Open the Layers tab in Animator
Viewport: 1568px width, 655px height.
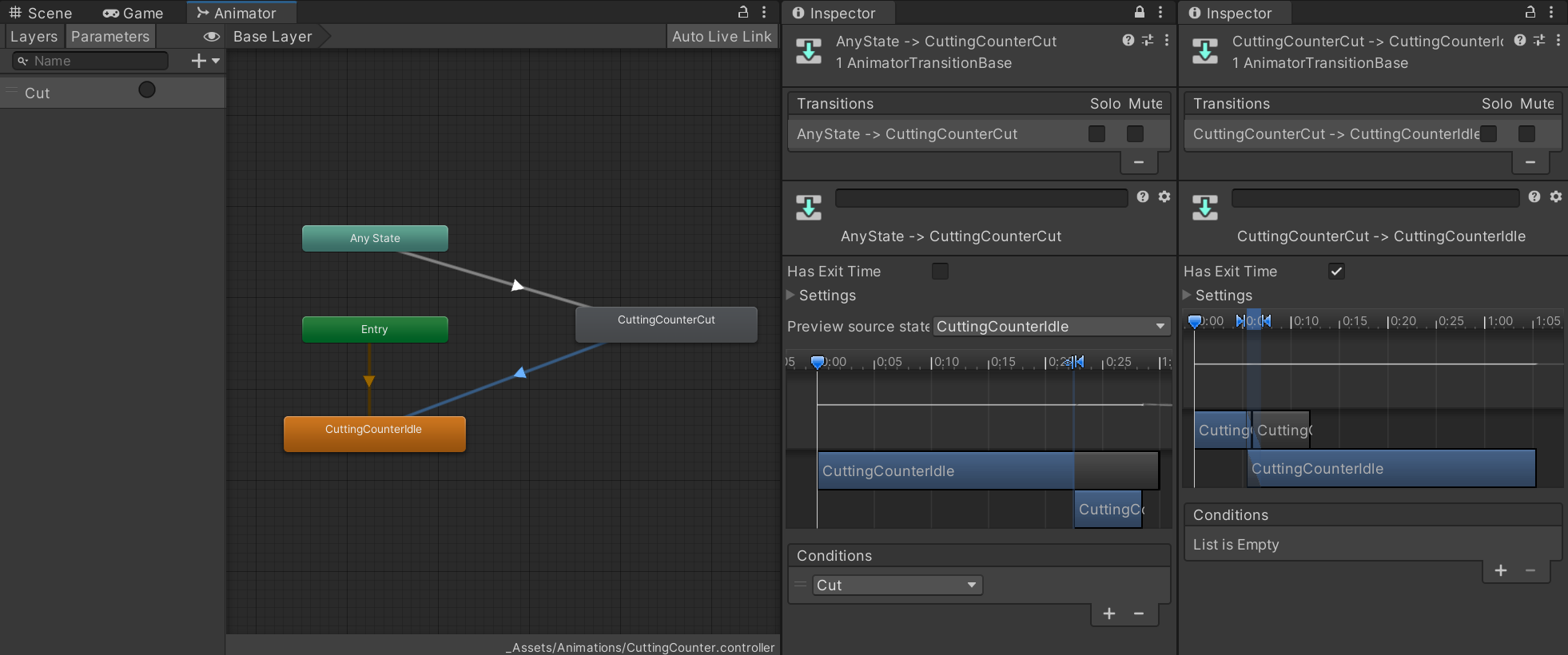34,37
